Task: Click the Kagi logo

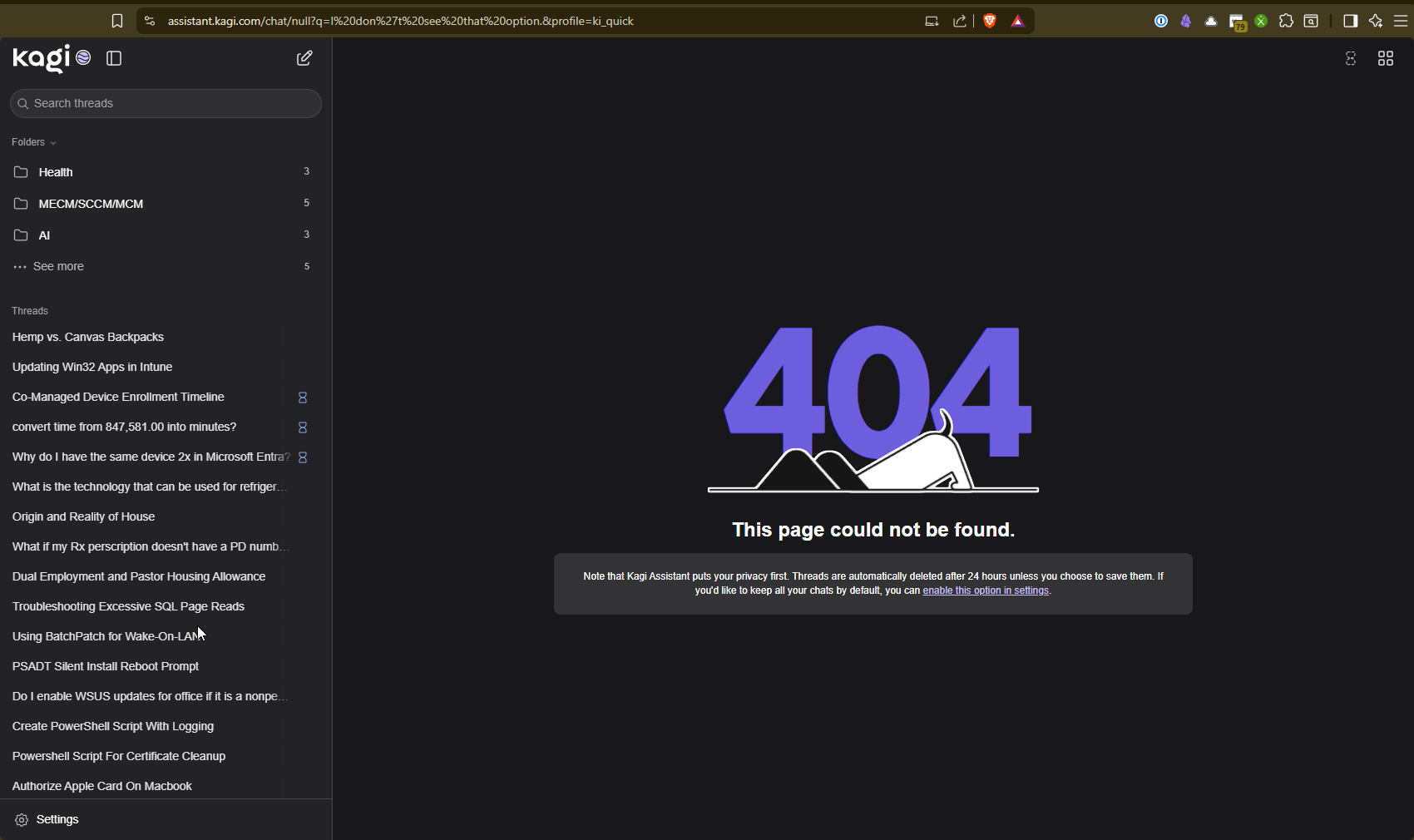Action: click(x=41, y=58)
